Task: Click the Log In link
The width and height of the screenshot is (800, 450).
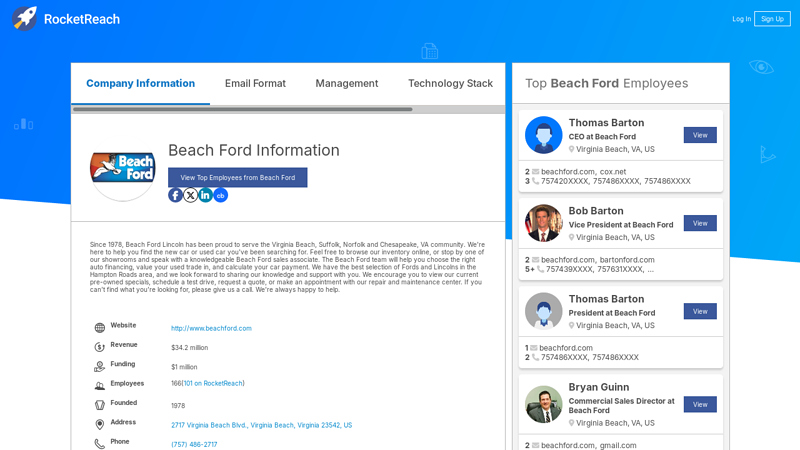Action: click(741, 19)
